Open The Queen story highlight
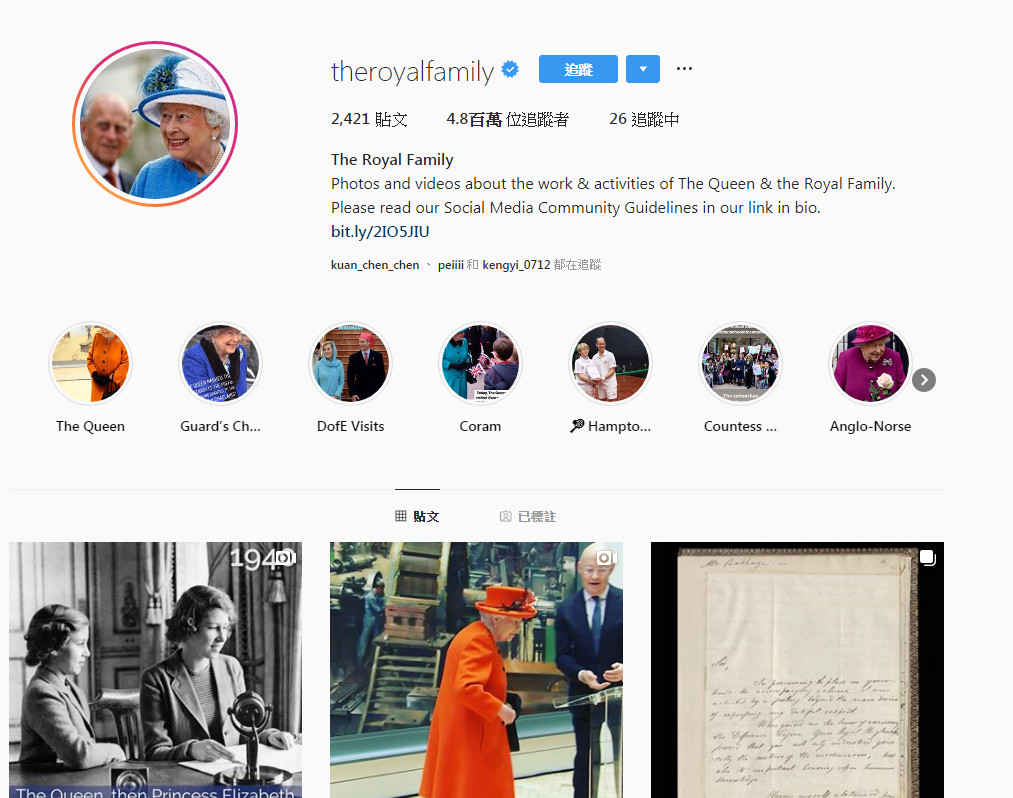The width and height of the screenshot is (1013, 798). [90, 364]
